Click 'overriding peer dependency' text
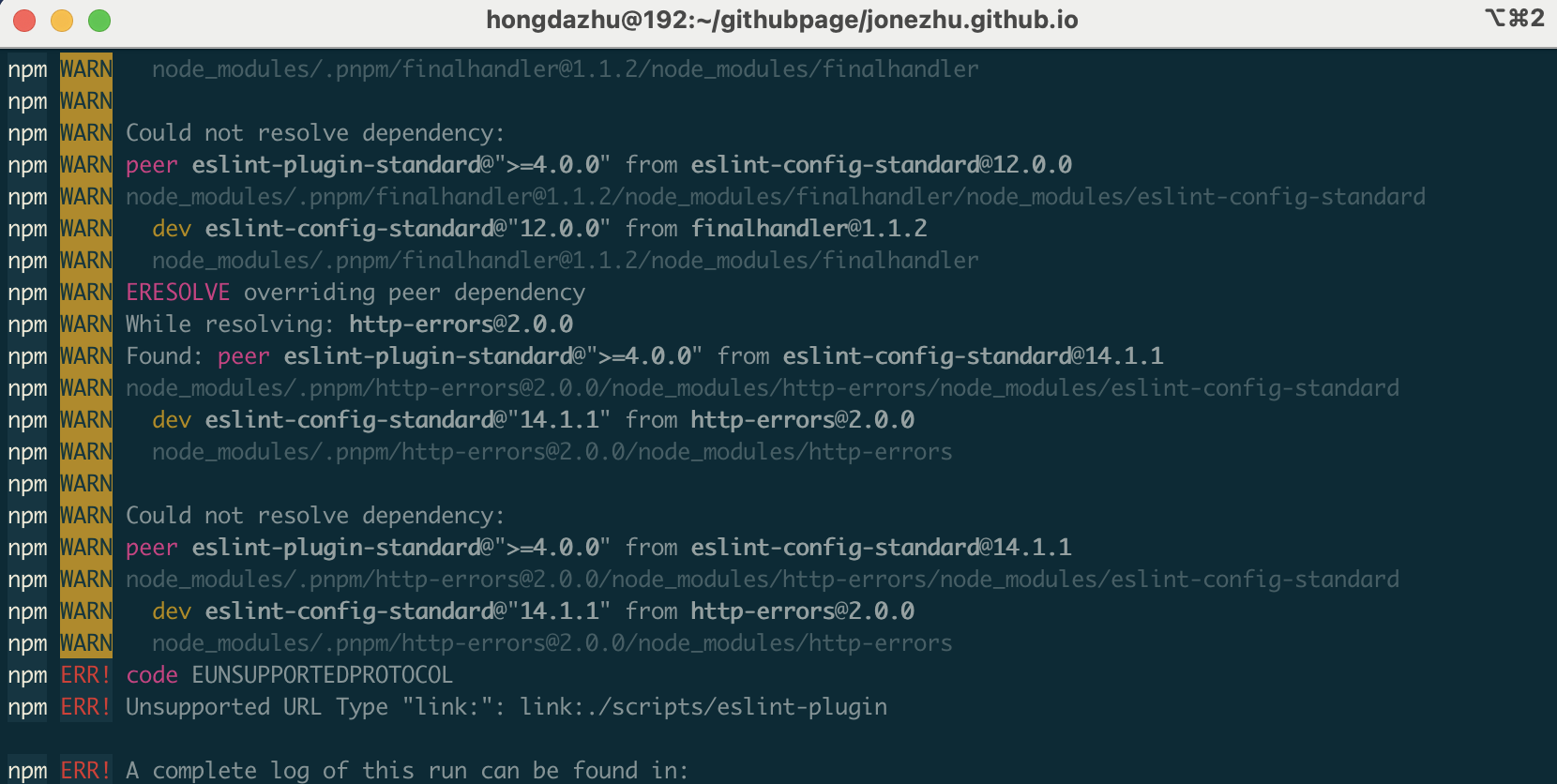 pyautogui.click(x=414, y=293)
